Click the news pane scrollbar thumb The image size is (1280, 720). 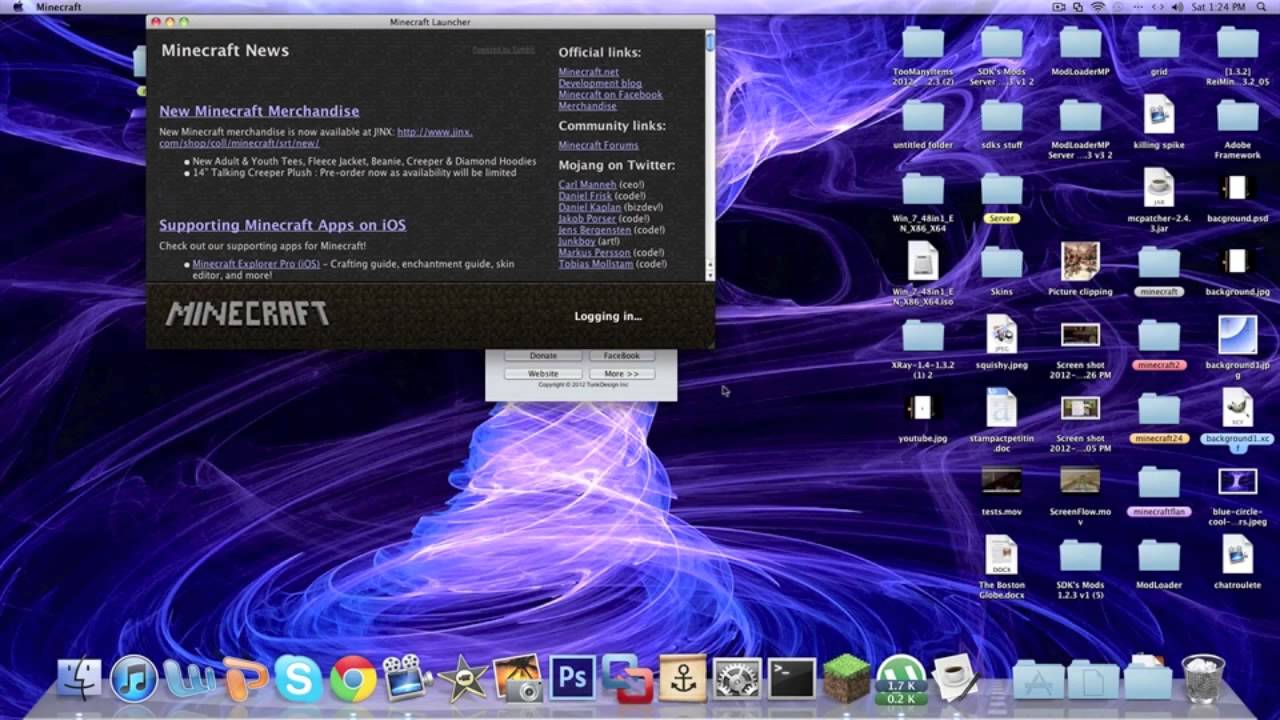pos(710,41)
